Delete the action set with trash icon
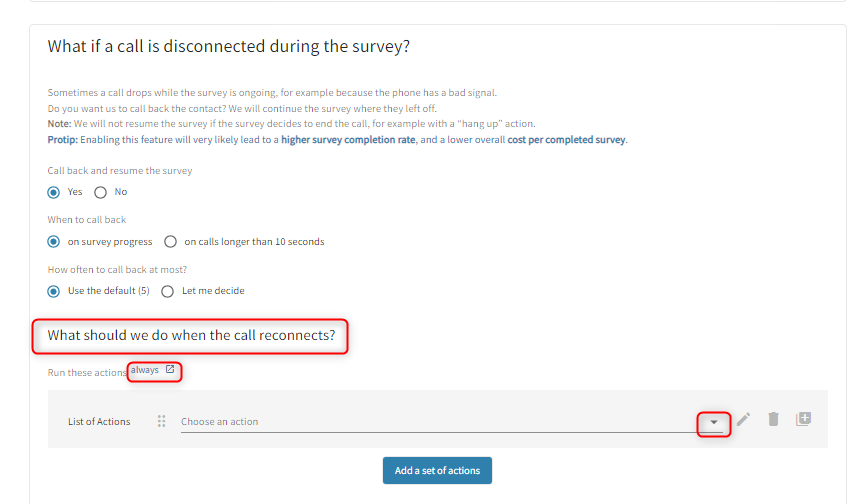The width and height of the screenshot is (868, 504). click(x=773, y=420)
